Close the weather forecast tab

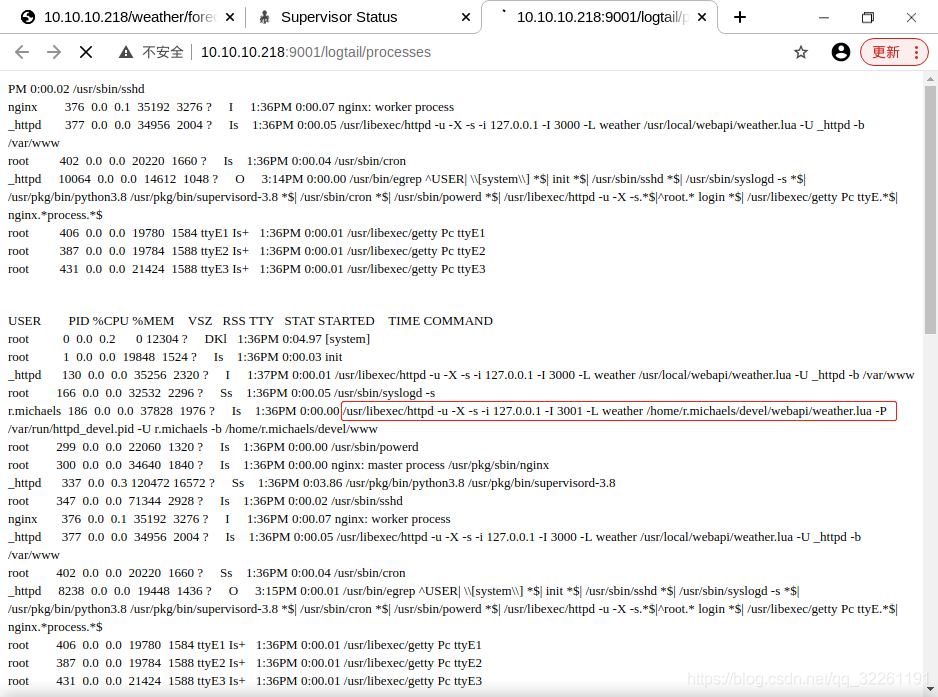pos(230,17)
